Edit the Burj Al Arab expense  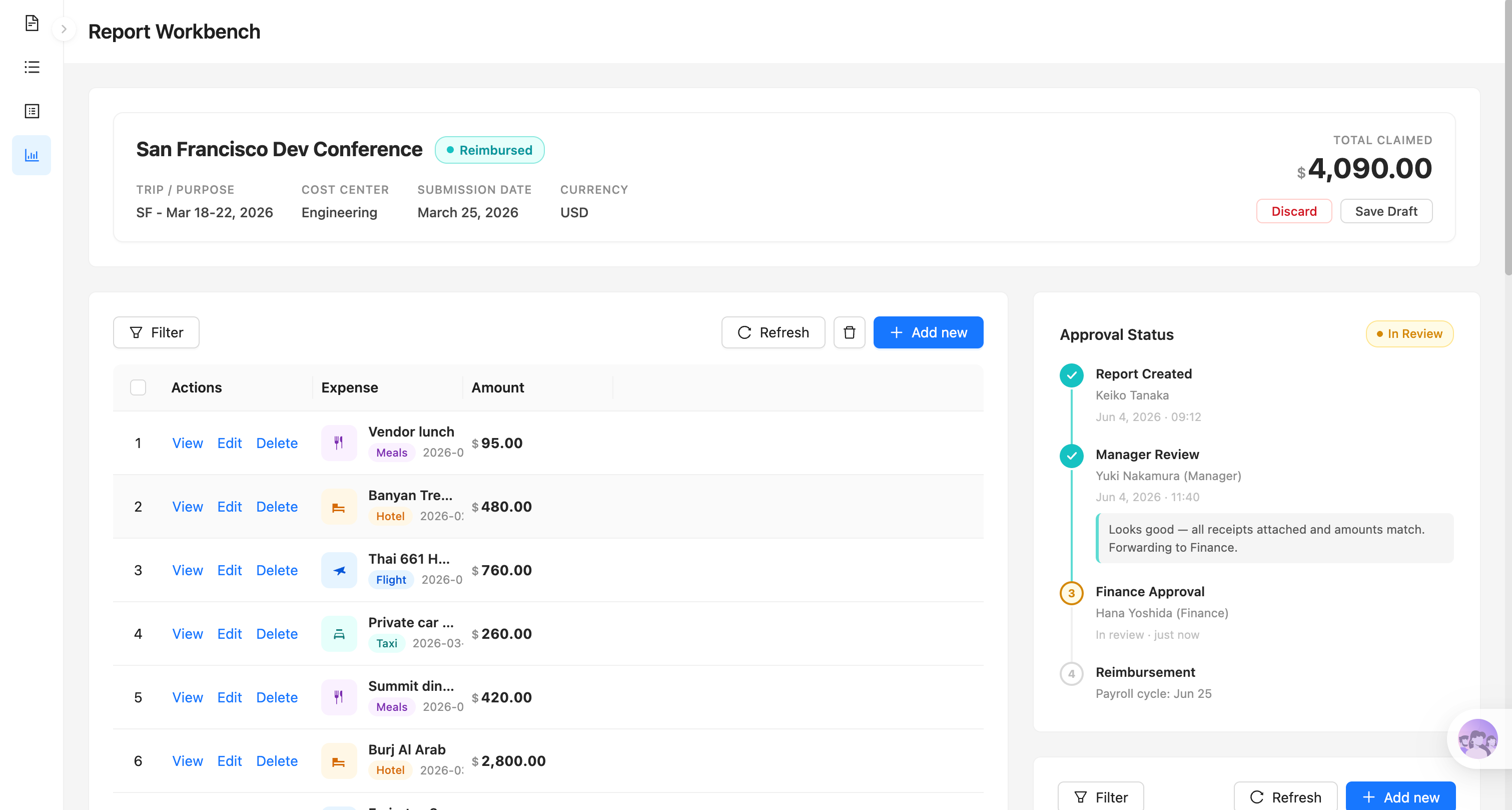coord(230,760)
